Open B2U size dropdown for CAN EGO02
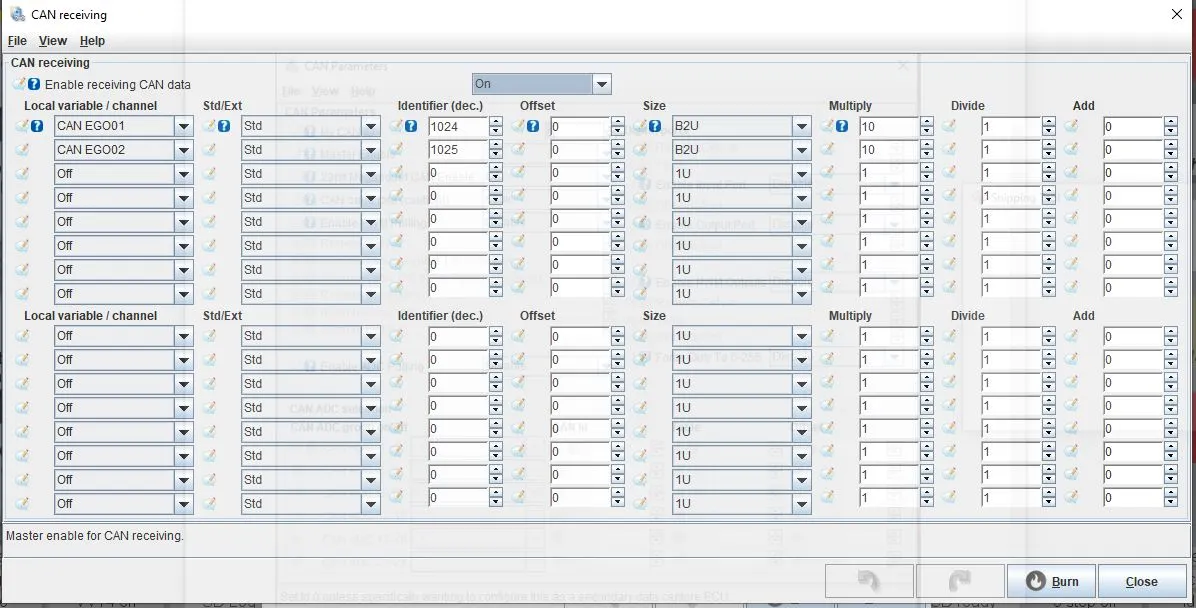 point(802,150)
